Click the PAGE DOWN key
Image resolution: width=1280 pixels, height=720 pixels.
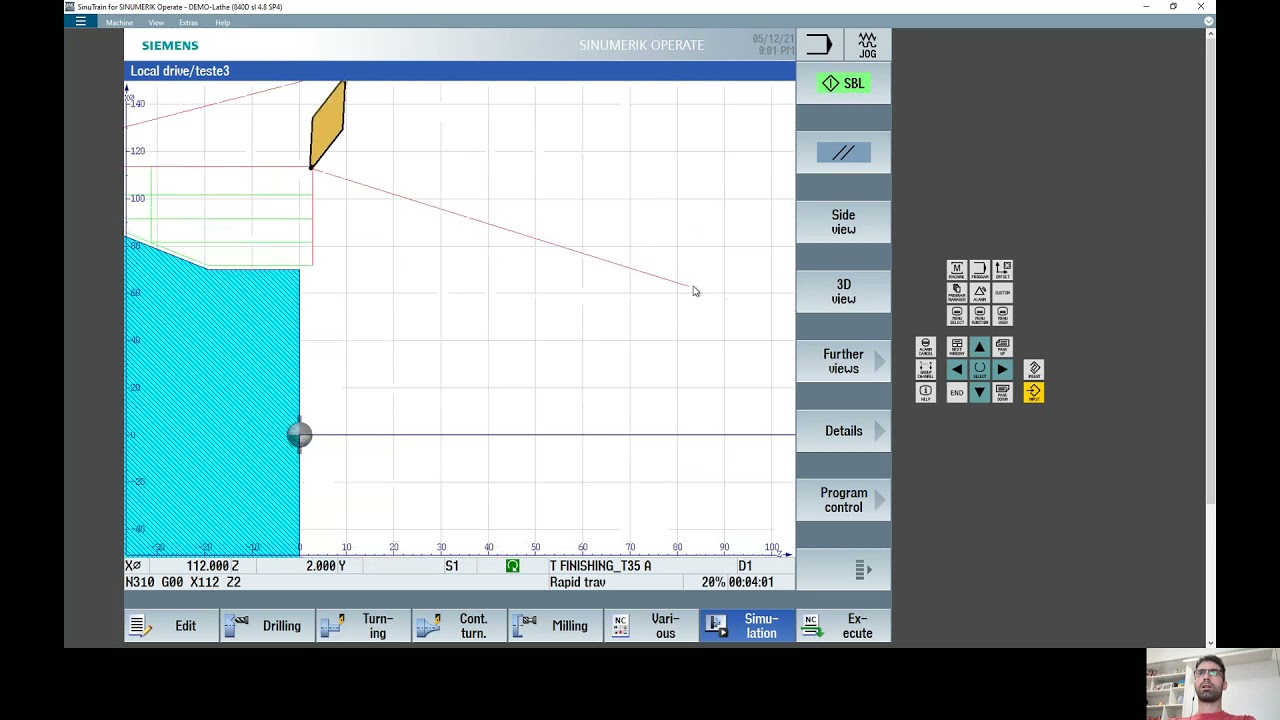[x=1002, y=392]
